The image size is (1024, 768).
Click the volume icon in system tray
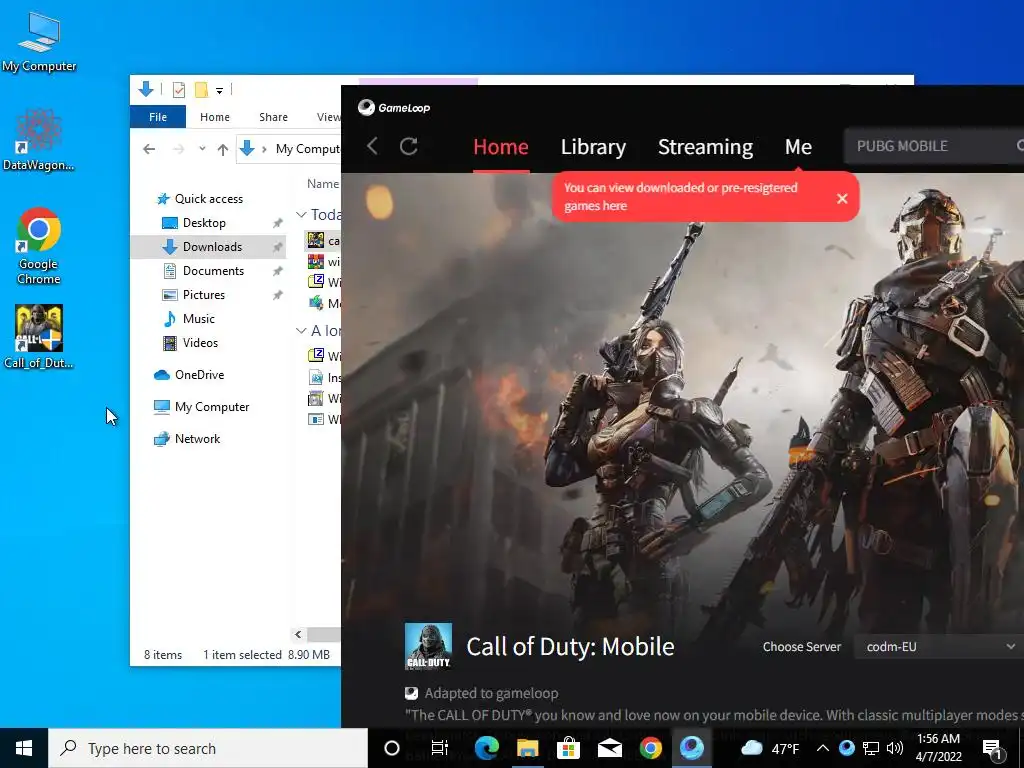[895, 748]
